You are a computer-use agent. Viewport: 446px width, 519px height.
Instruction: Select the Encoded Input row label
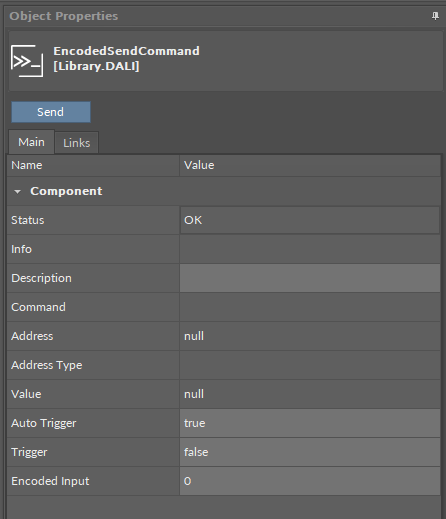pos(50,481)
